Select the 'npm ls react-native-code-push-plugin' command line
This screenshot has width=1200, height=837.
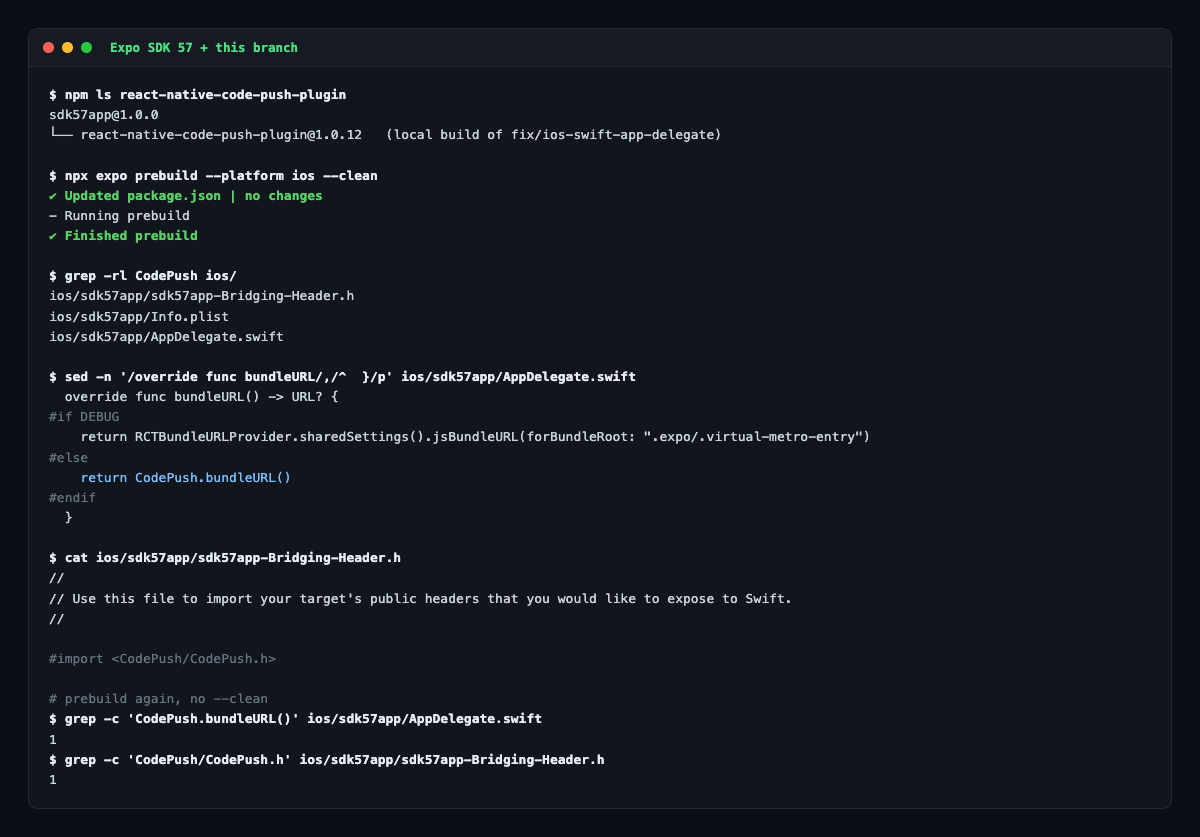coord(197,94)
